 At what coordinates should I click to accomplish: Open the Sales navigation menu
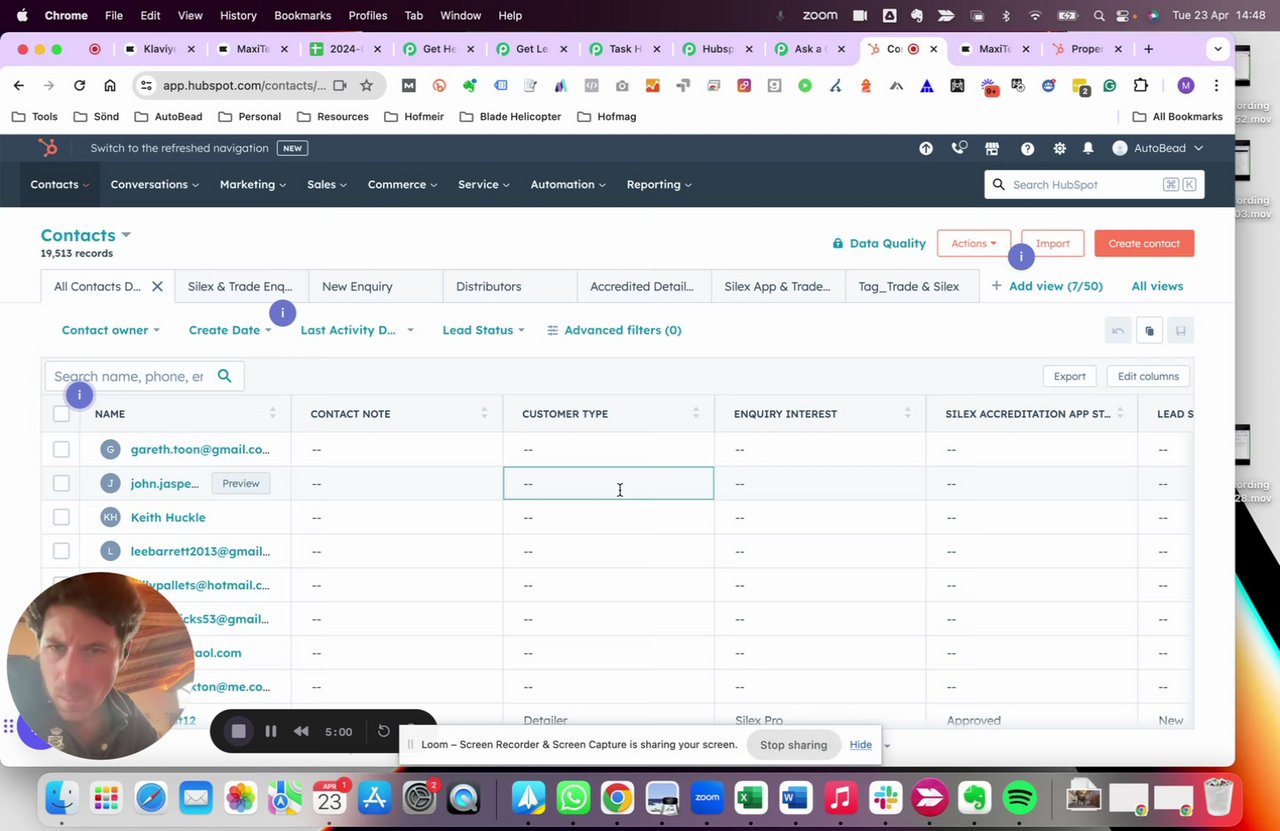(327, 184)
